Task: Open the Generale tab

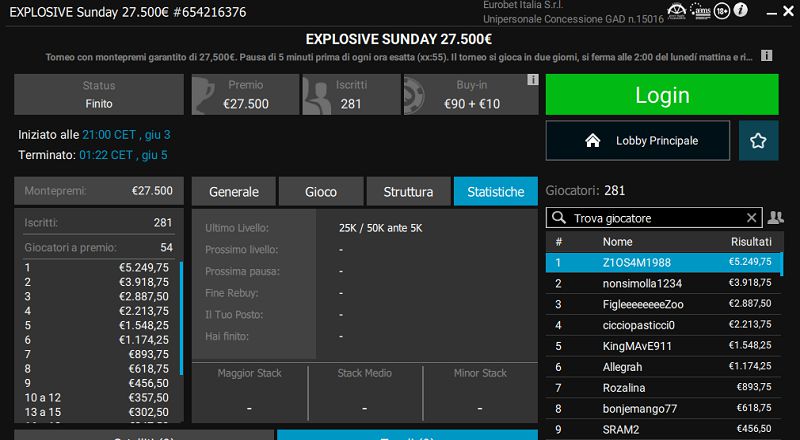Action: [234, 191]
